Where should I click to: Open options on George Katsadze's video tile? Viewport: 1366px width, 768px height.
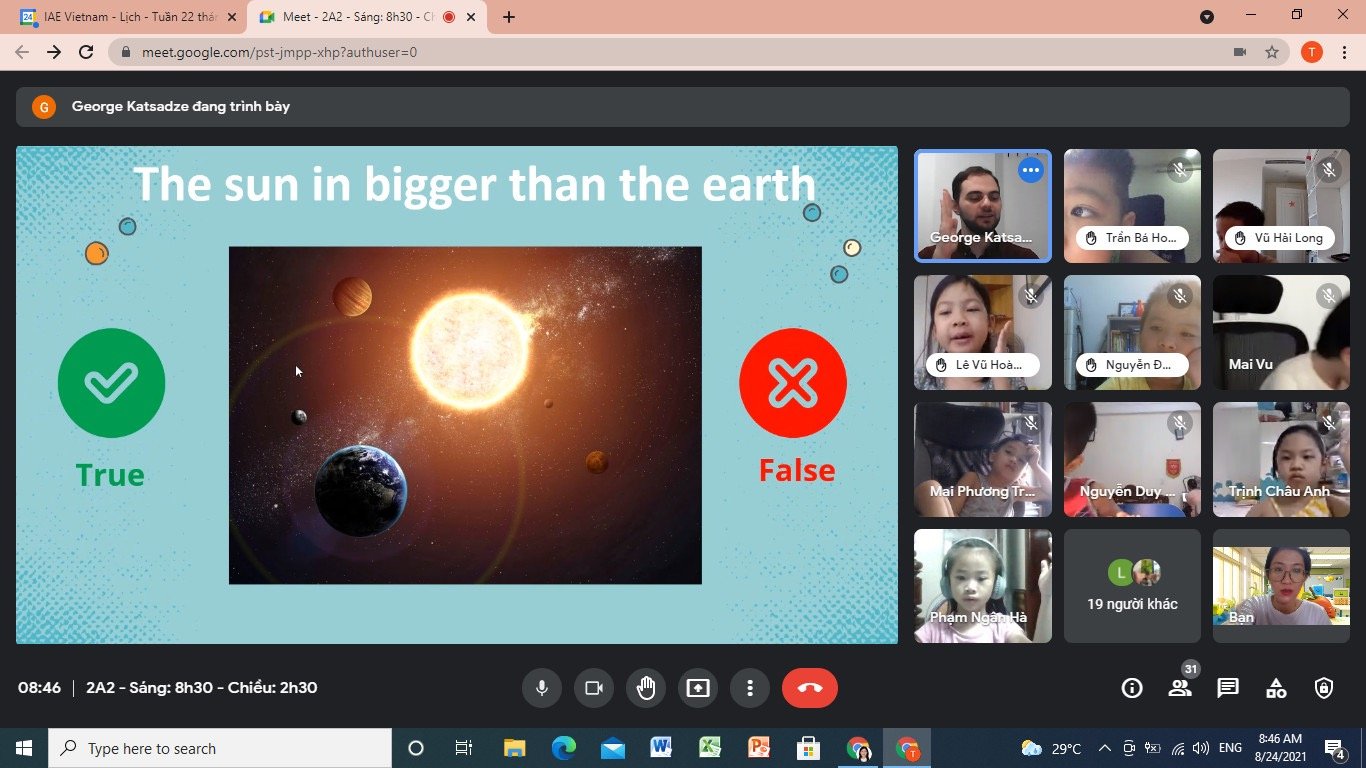(1030, 171)
